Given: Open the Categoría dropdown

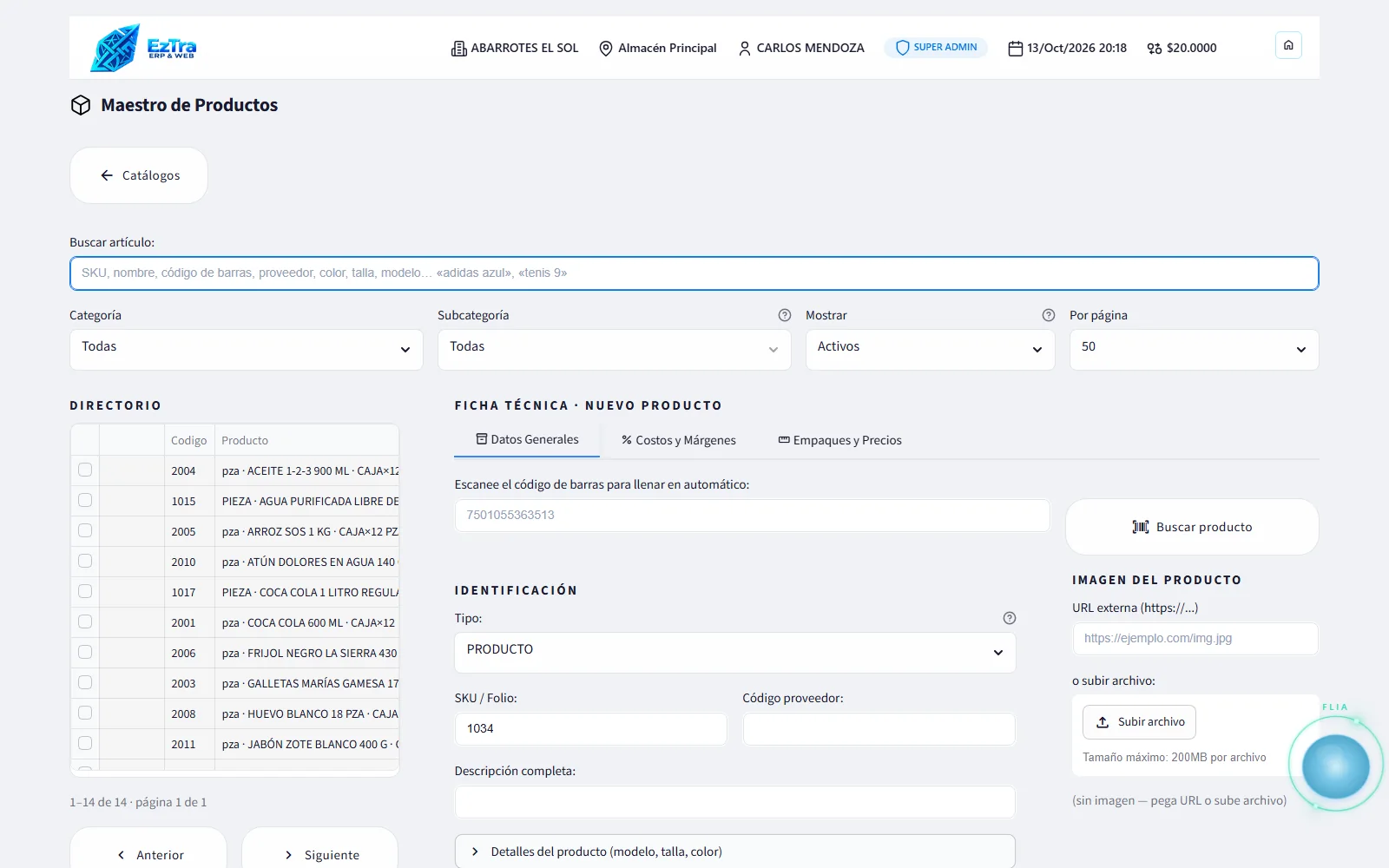Looking at the screenshot, I should (x=247, y=349).
